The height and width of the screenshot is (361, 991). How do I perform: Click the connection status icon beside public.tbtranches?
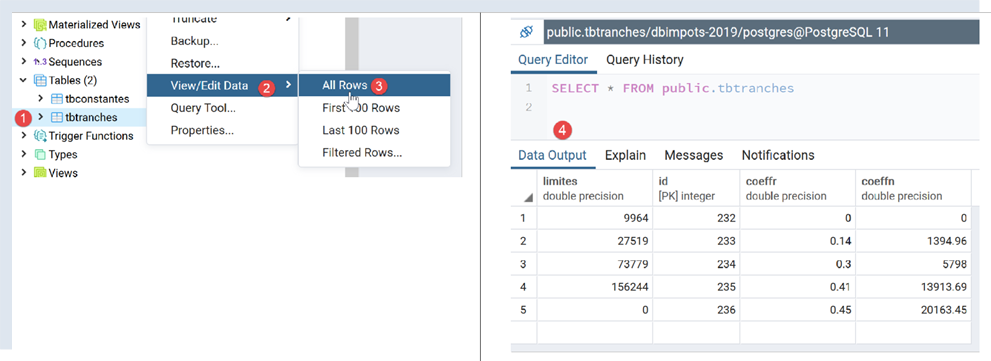pos(526,32)
